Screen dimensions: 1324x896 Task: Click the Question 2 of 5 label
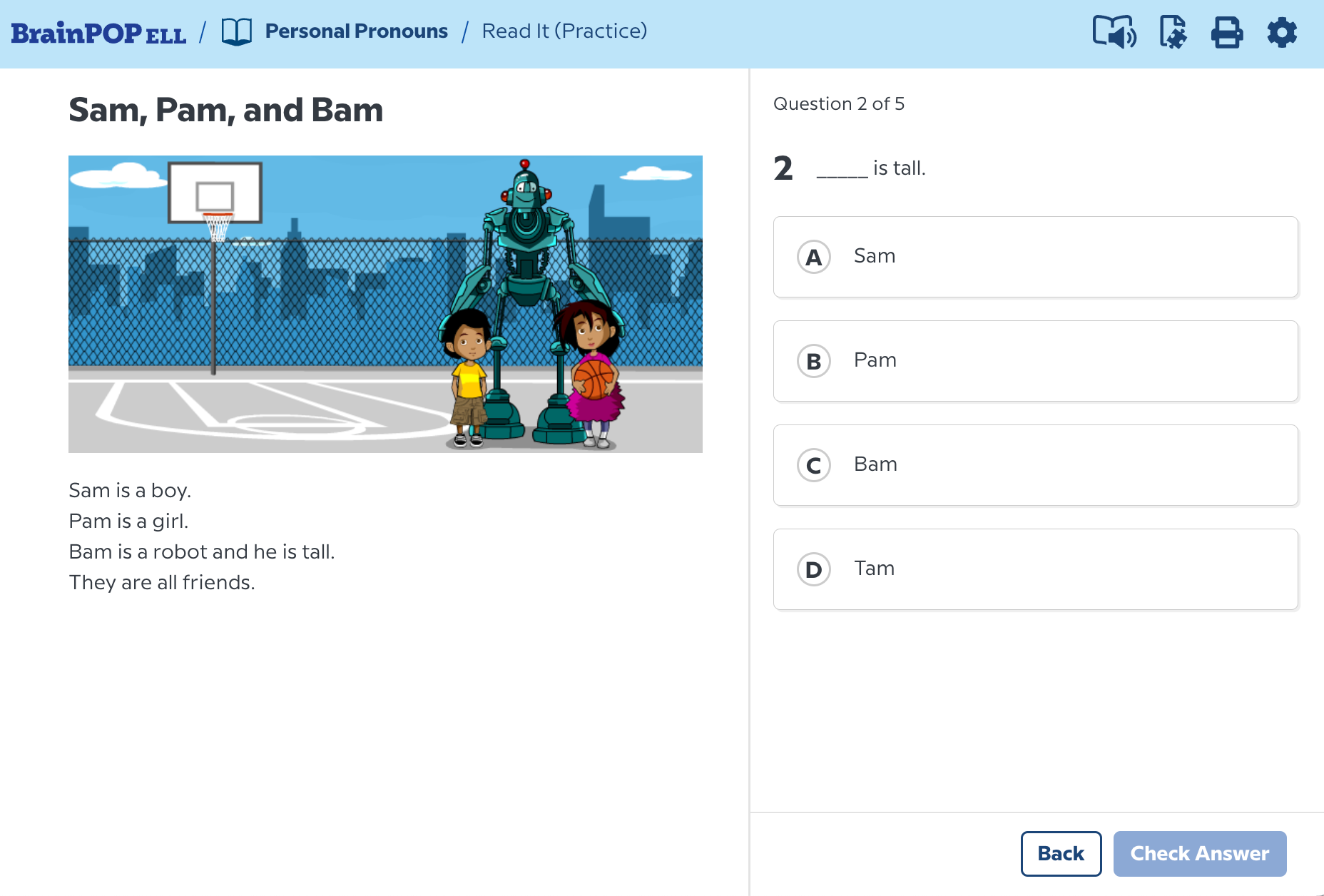(x=839, y=104)
